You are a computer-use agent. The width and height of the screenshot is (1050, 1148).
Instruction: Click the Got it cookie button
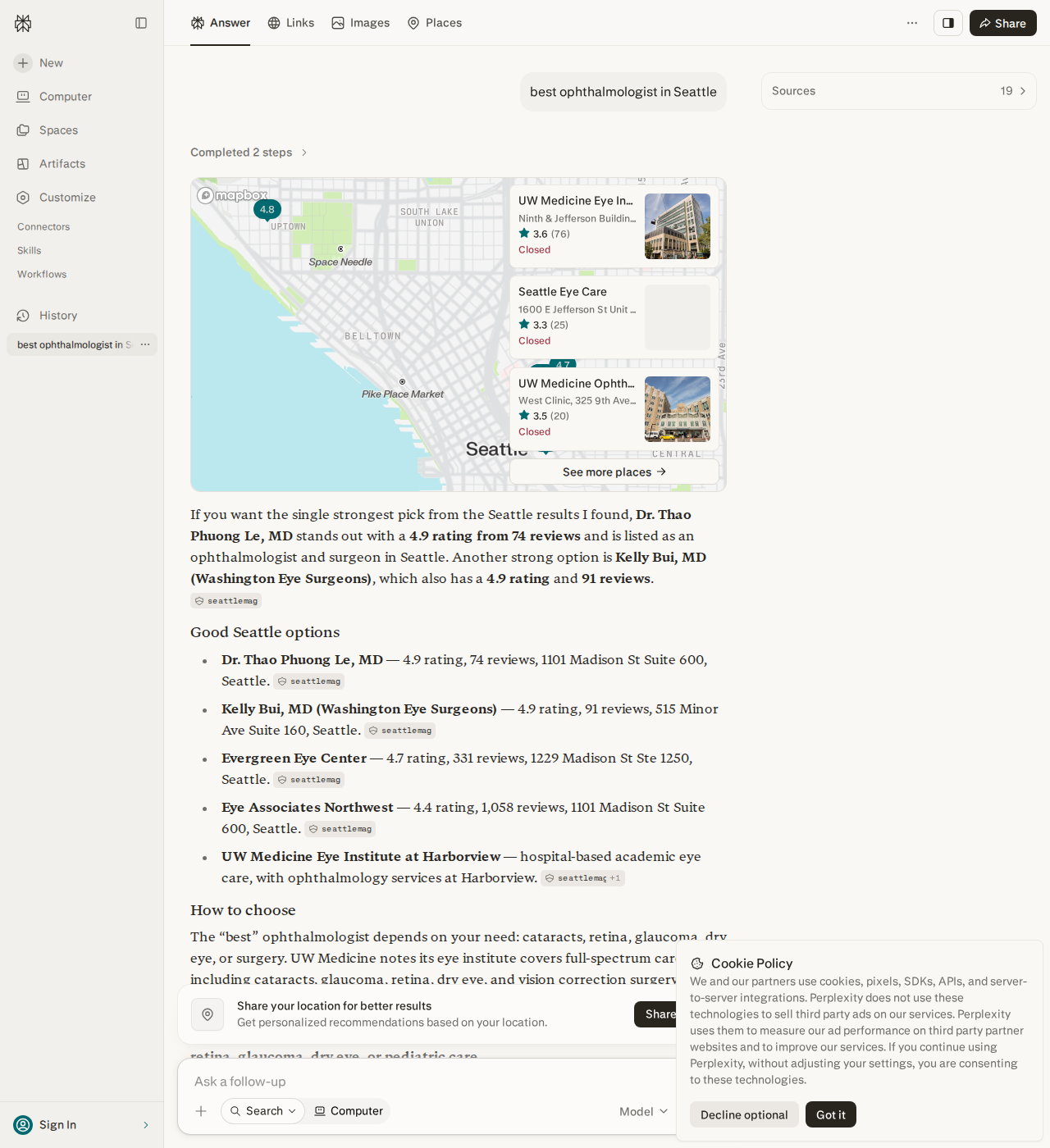tap(831, 1114)
